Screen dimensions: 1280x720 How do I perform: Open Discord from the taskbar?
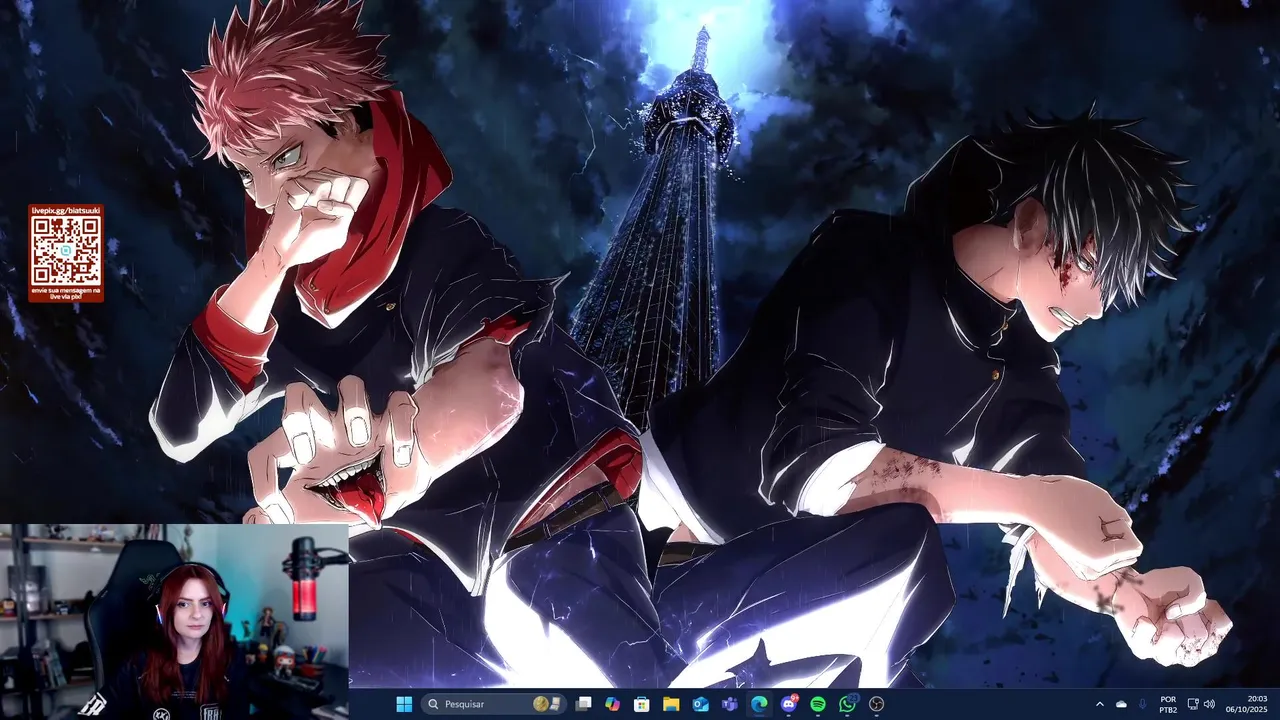tap(789, 704)
